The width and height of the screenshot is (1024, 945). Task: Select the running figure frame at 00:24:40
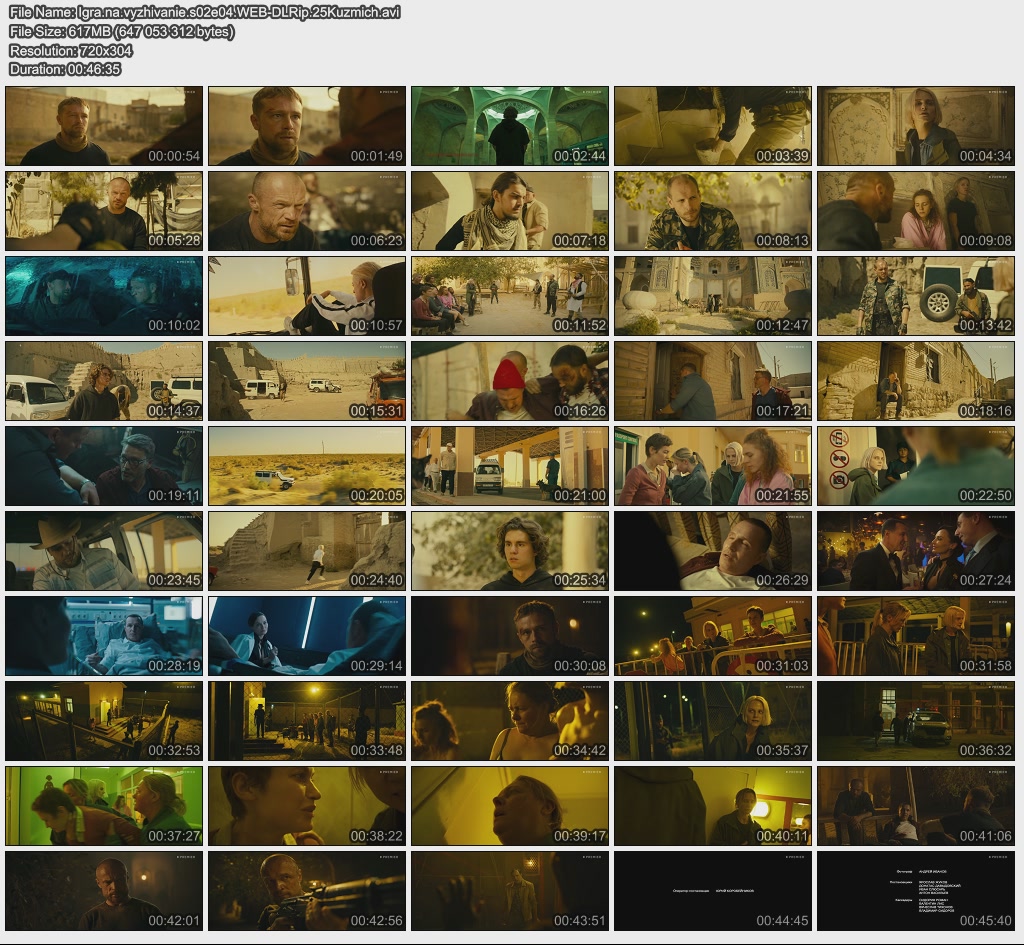tap(307, 551)
